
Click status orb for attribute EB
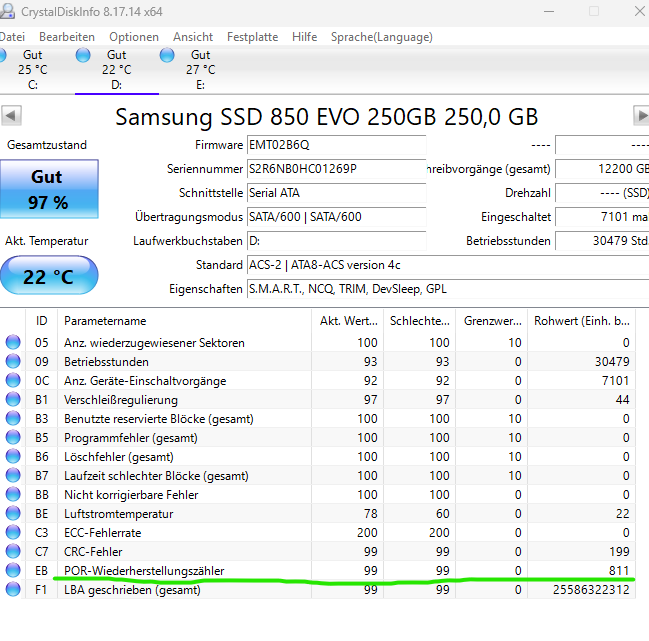click(13, 570)
